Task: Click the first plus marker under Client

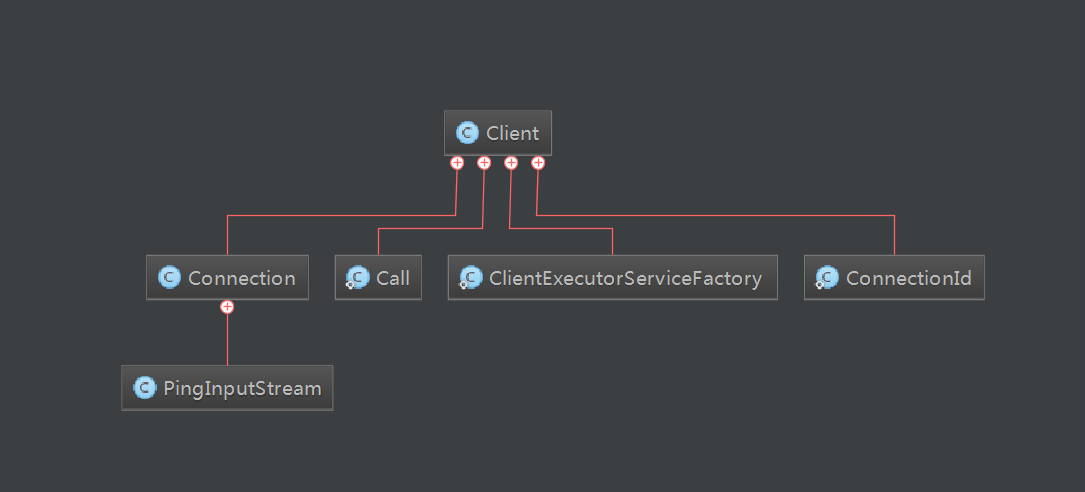Action: tap(457, 163)
